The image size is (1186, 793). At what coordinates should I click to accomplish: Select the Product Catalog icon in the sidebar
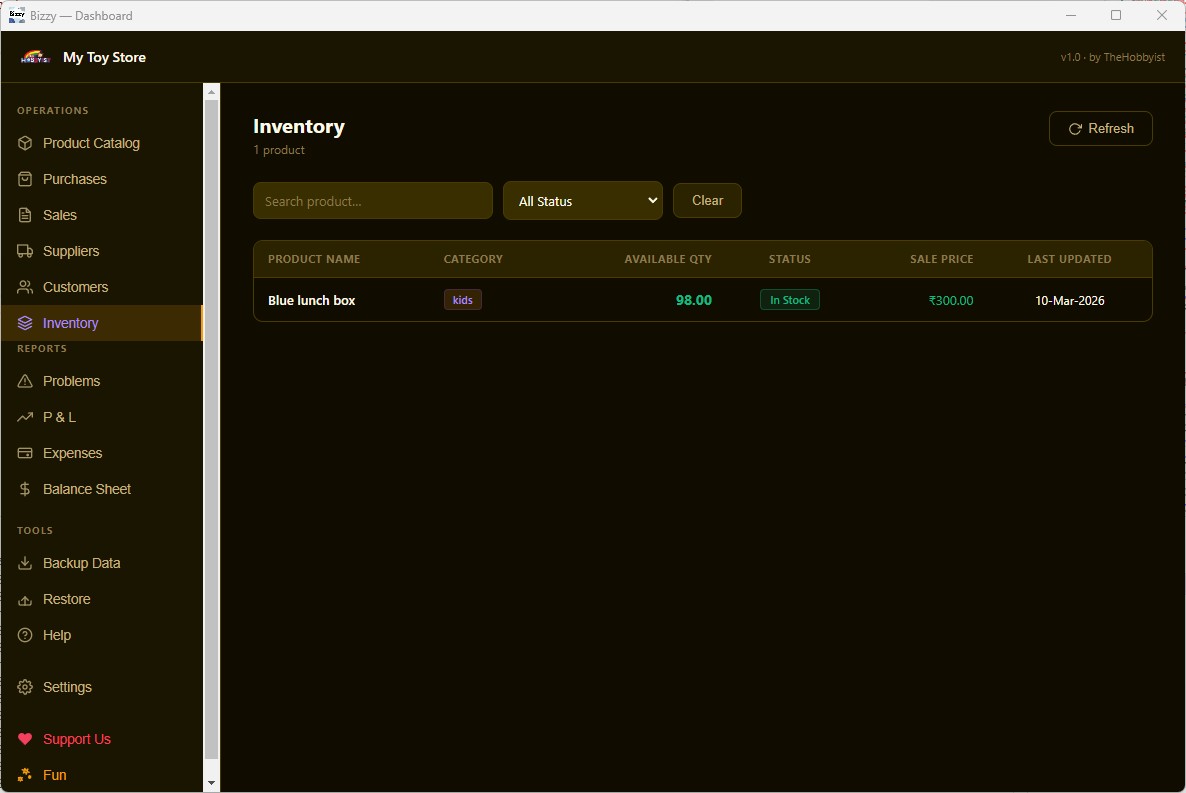point(24,143)
